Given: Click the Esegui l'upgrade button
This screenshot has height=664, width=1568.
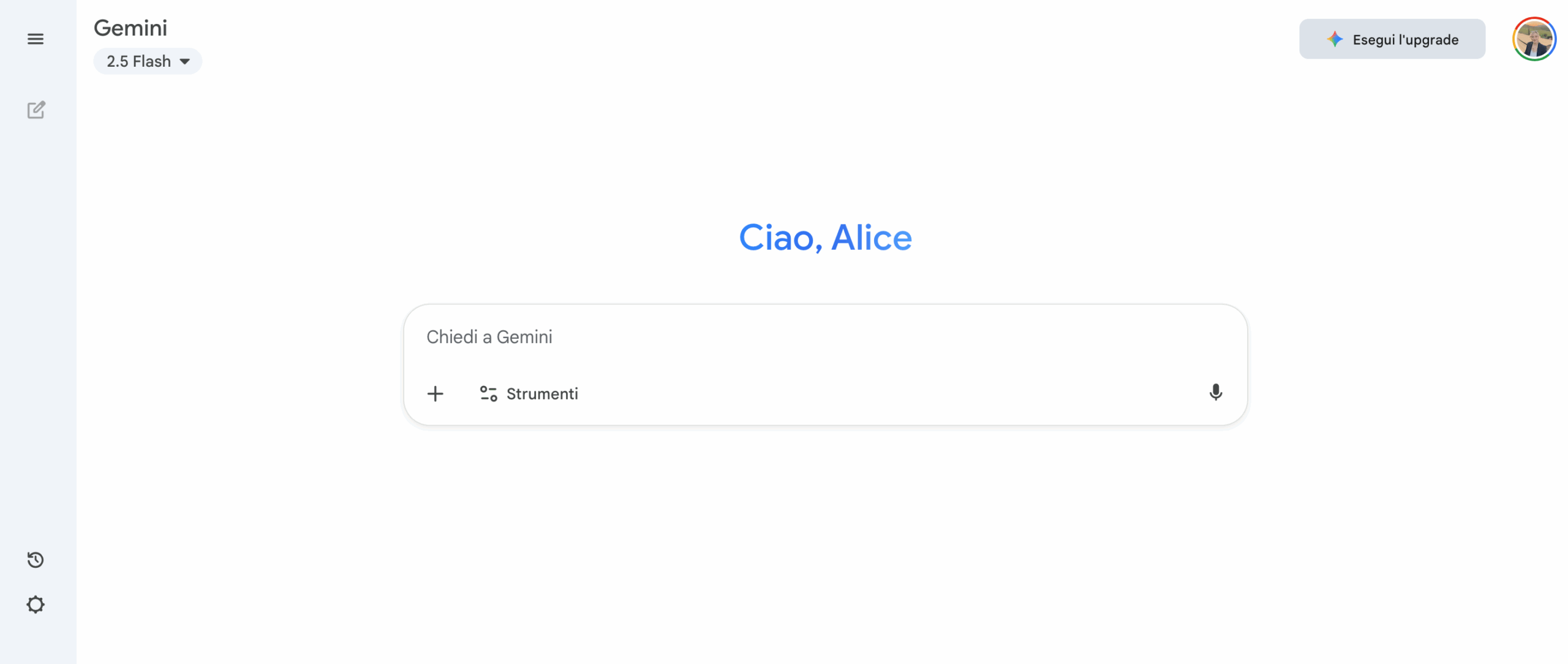Looking at the screenshot, I should (1392, 39).
